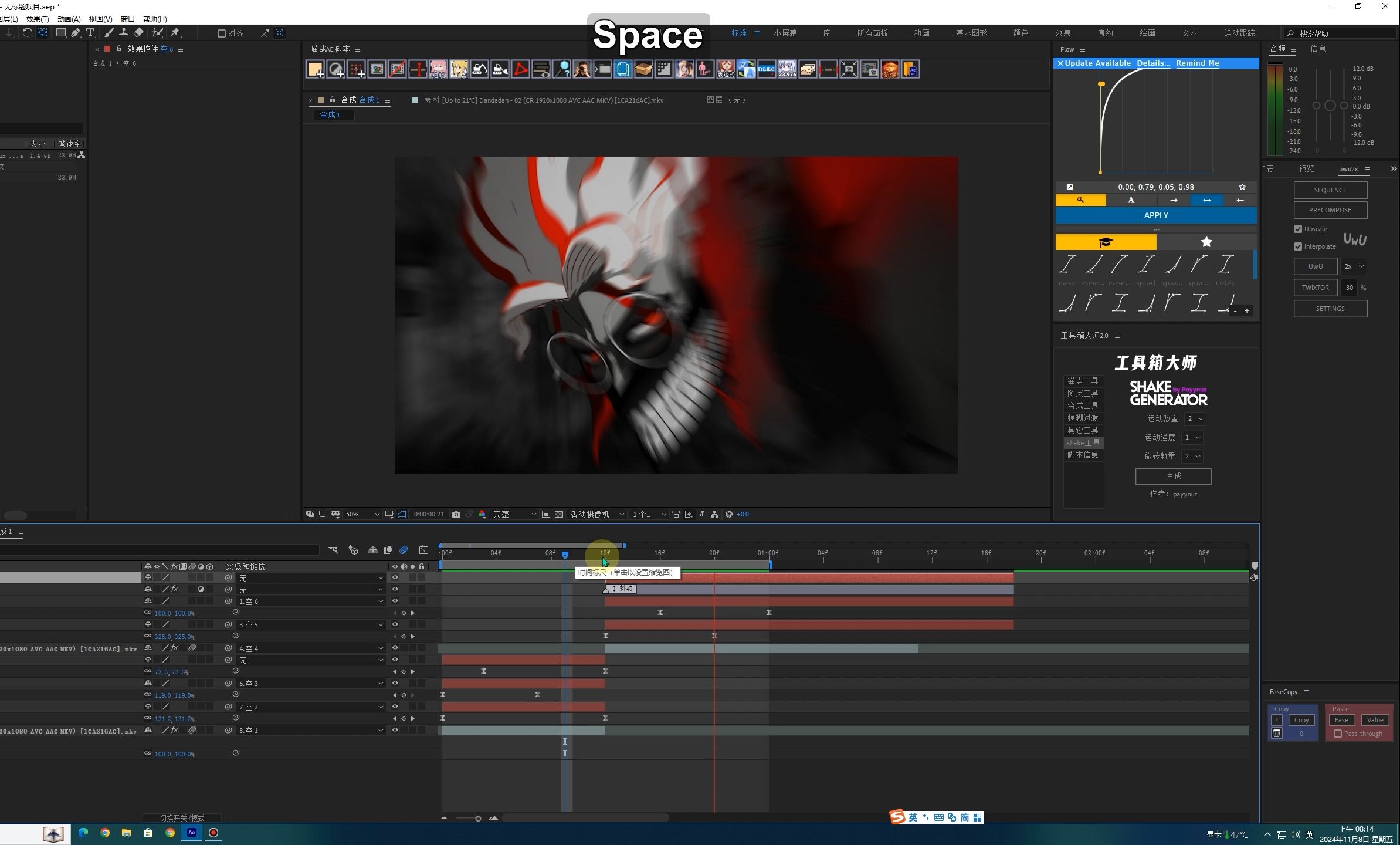
Task: Toggle frame blending timeline switch
Action: (388, 550)
